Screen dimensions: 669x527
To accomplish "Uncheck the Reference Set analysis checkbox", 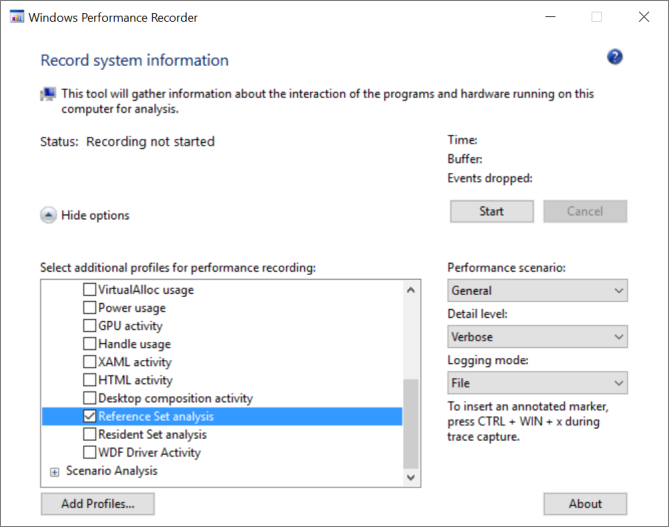I will pos(89,416).
